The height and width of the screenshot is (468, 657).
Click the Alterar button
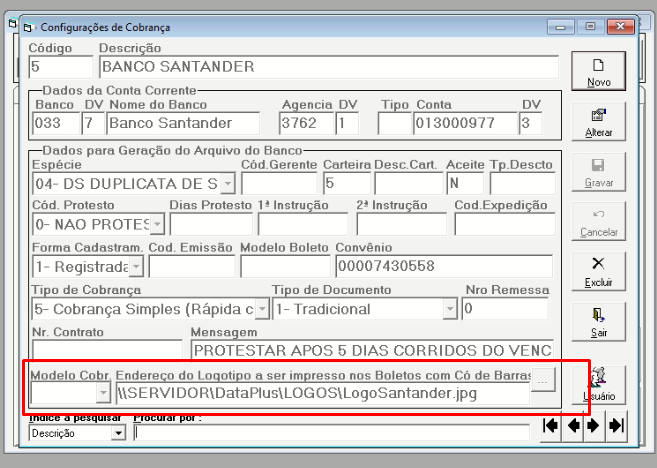(x=598, y=122)
